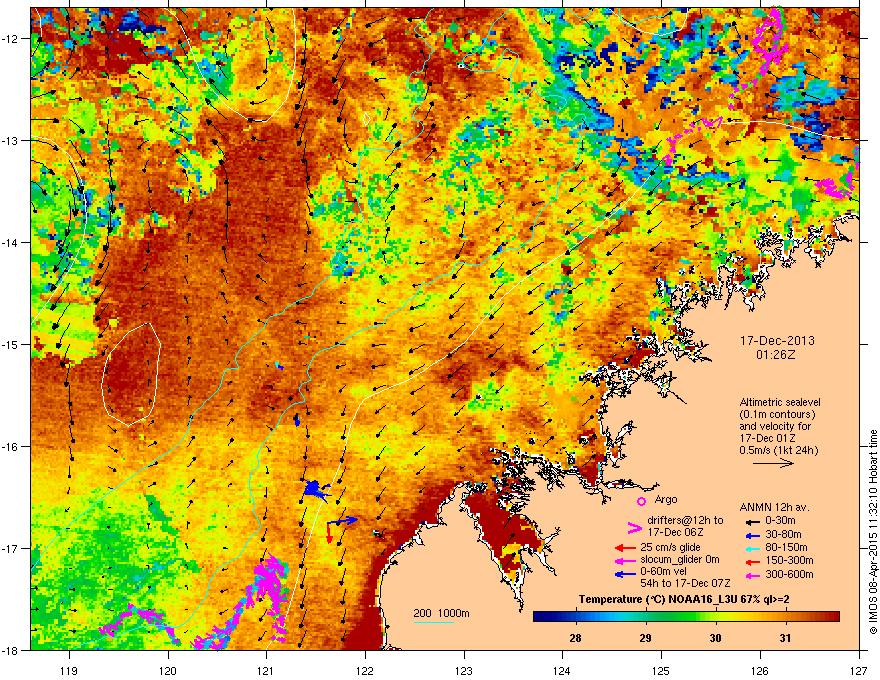Click the cyan ANMN 80-150m legend arrow
This screenshot has height=680, width=880.
click(752, 548)
